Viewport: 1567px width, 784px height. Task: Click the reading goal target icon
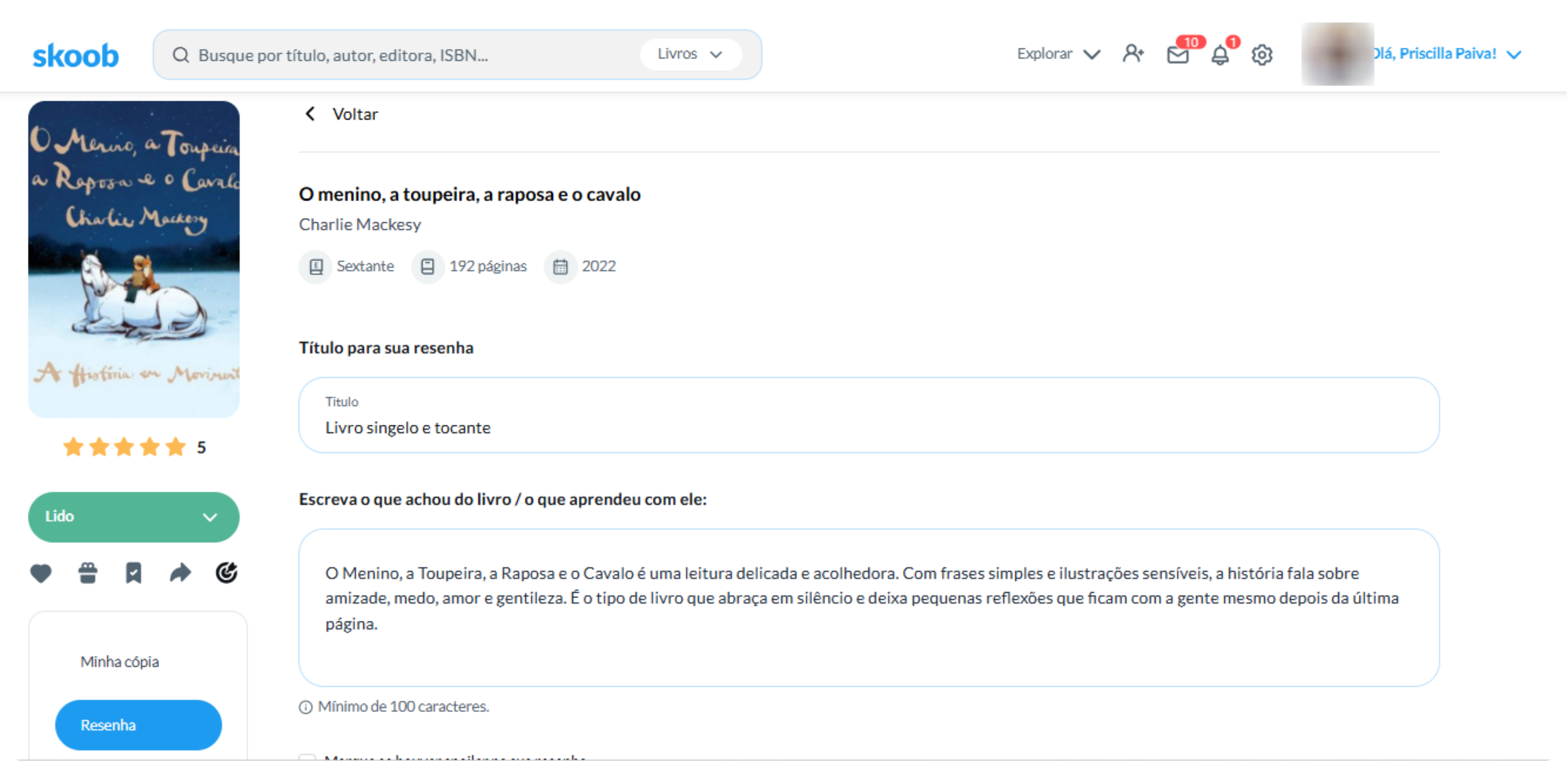226,573
